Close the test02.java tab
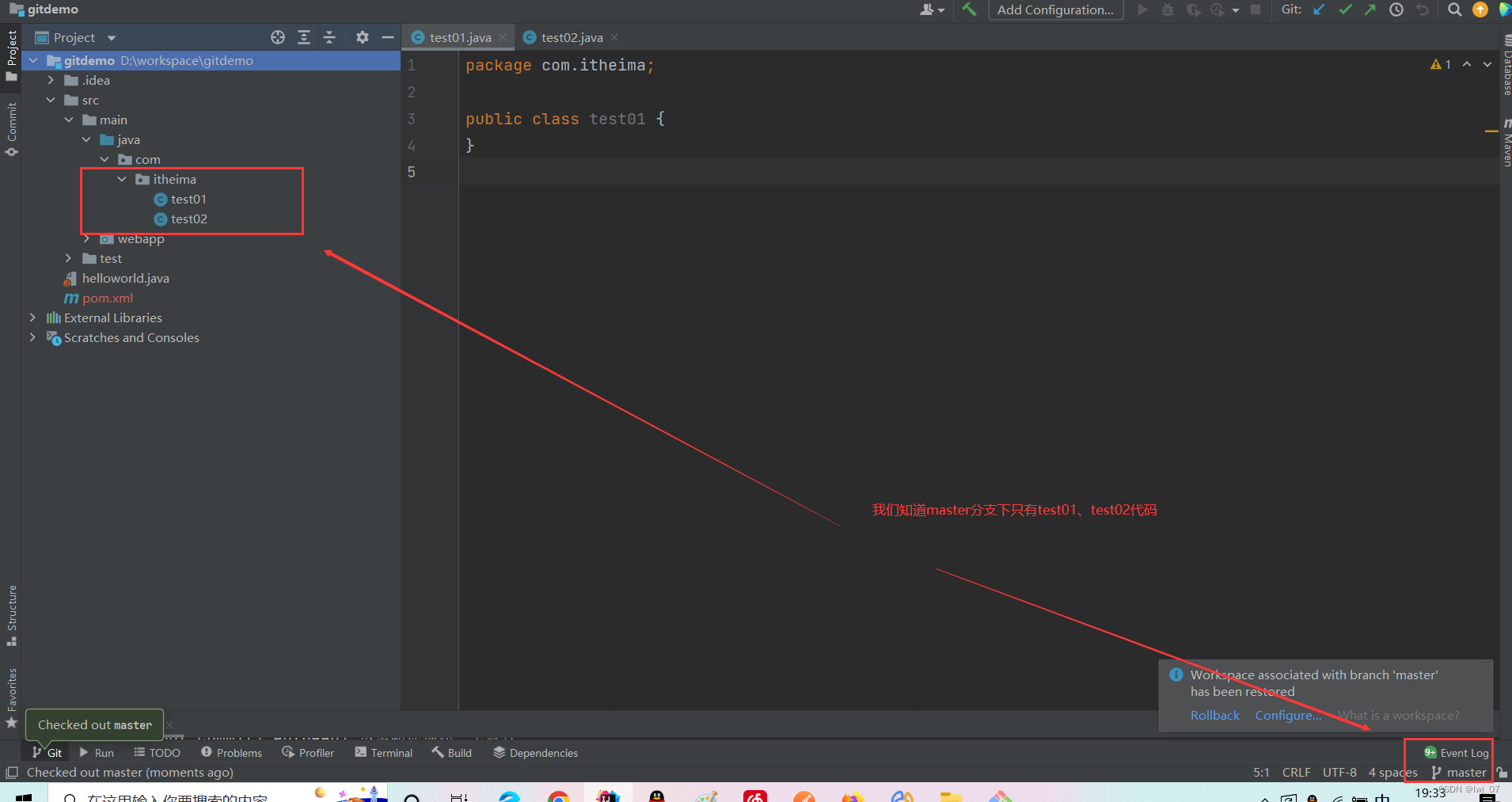 click(x=614, y=37)
